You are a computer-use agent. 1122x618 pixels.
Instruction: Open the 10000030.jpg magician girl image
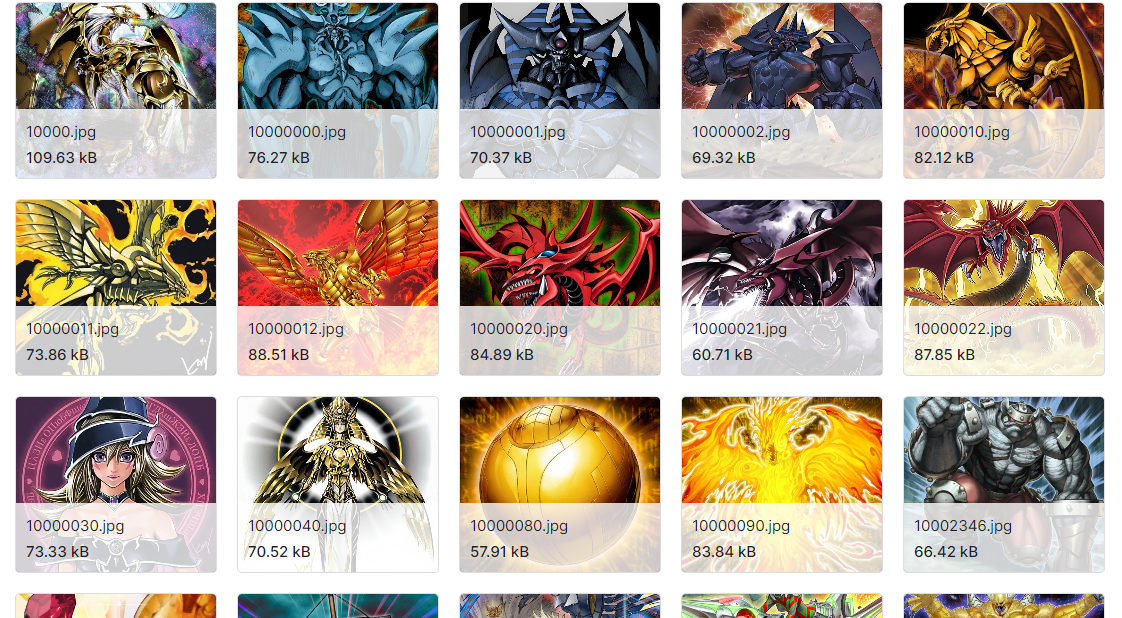(116, 485)
